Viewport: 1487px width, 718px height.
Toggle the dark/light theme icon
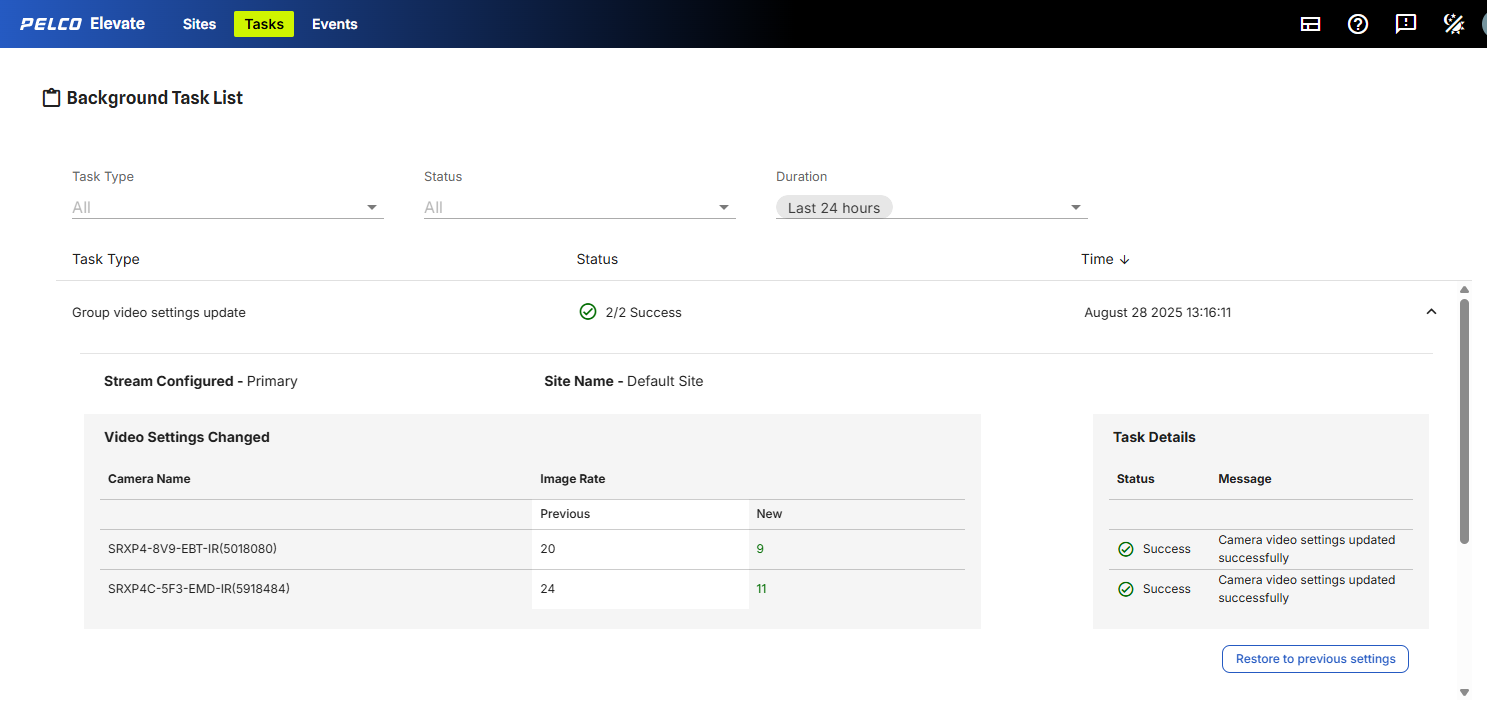1454,24
